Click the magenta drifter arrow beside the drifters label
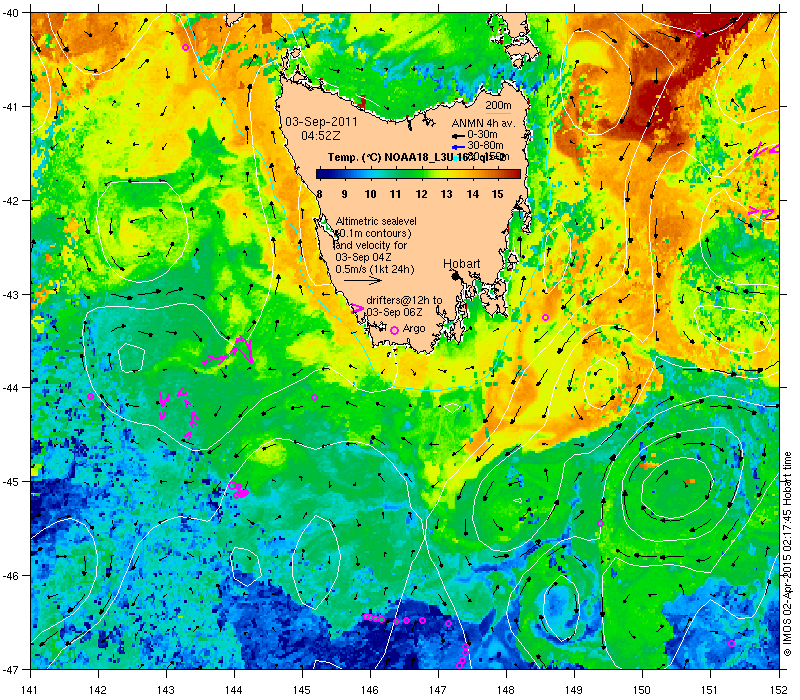 (358, 308)
